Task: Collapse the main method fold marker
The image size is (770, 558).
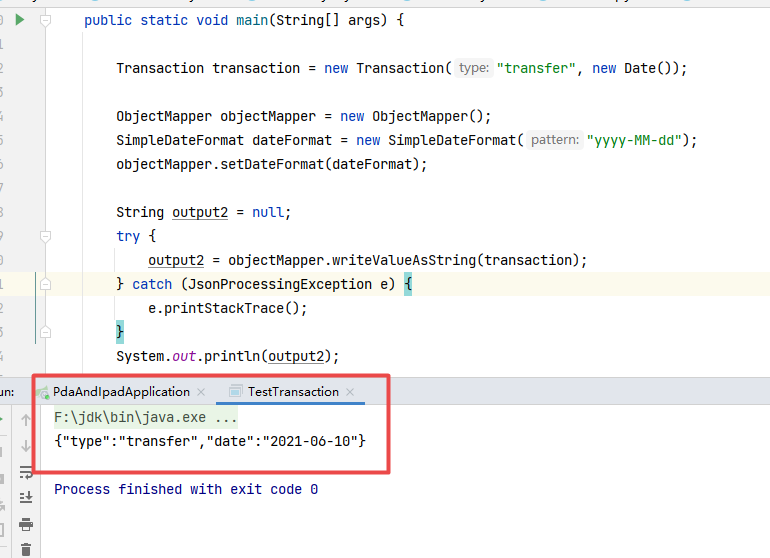Action: pyautogui.click(x=45, y=21)
